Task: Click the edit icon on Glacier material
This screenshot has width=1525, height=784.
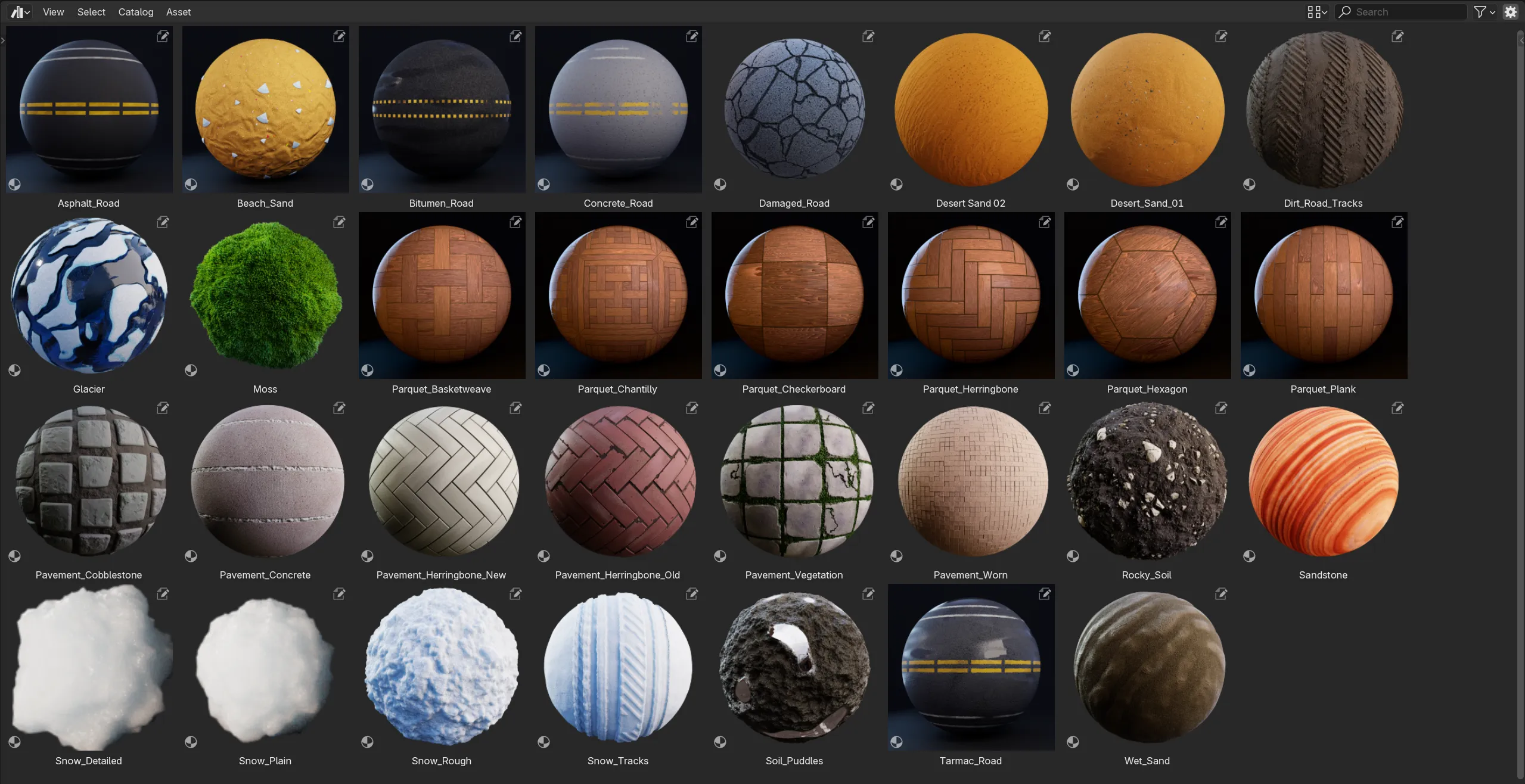Action: click(x=163, y=222)
